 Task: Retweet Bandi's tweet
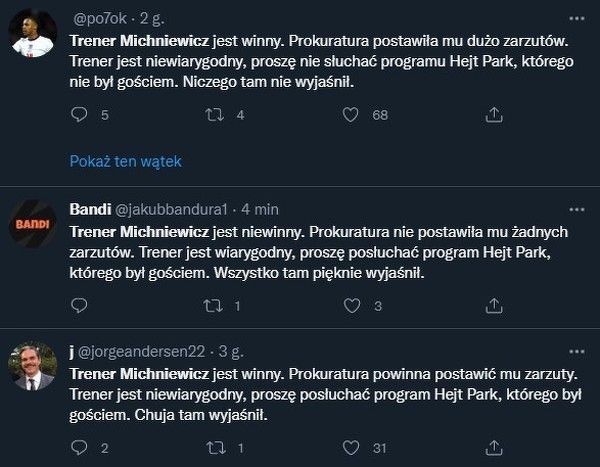(x=213, y=306)
